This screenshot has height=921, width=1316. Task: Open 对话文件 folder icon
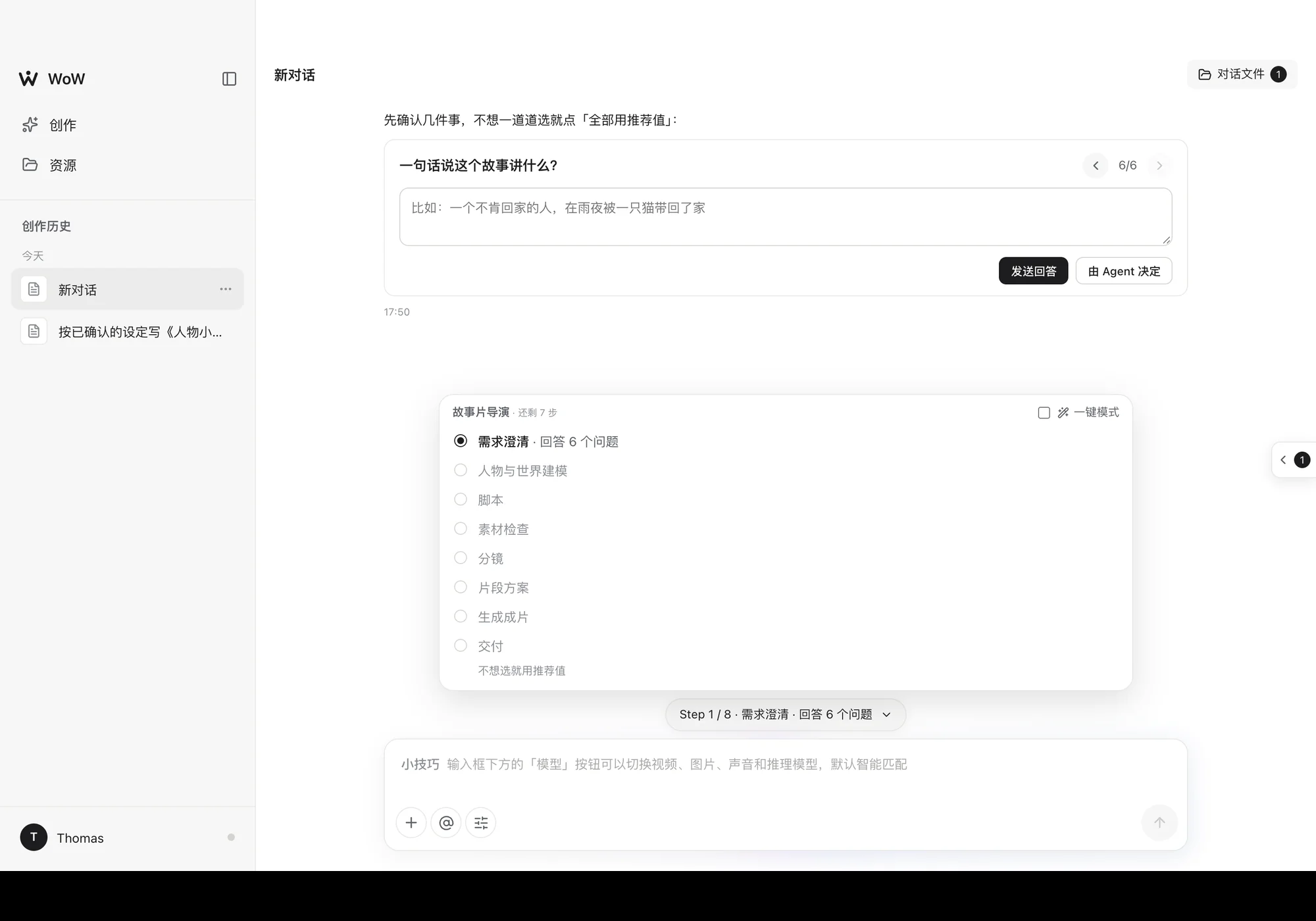1205,74
